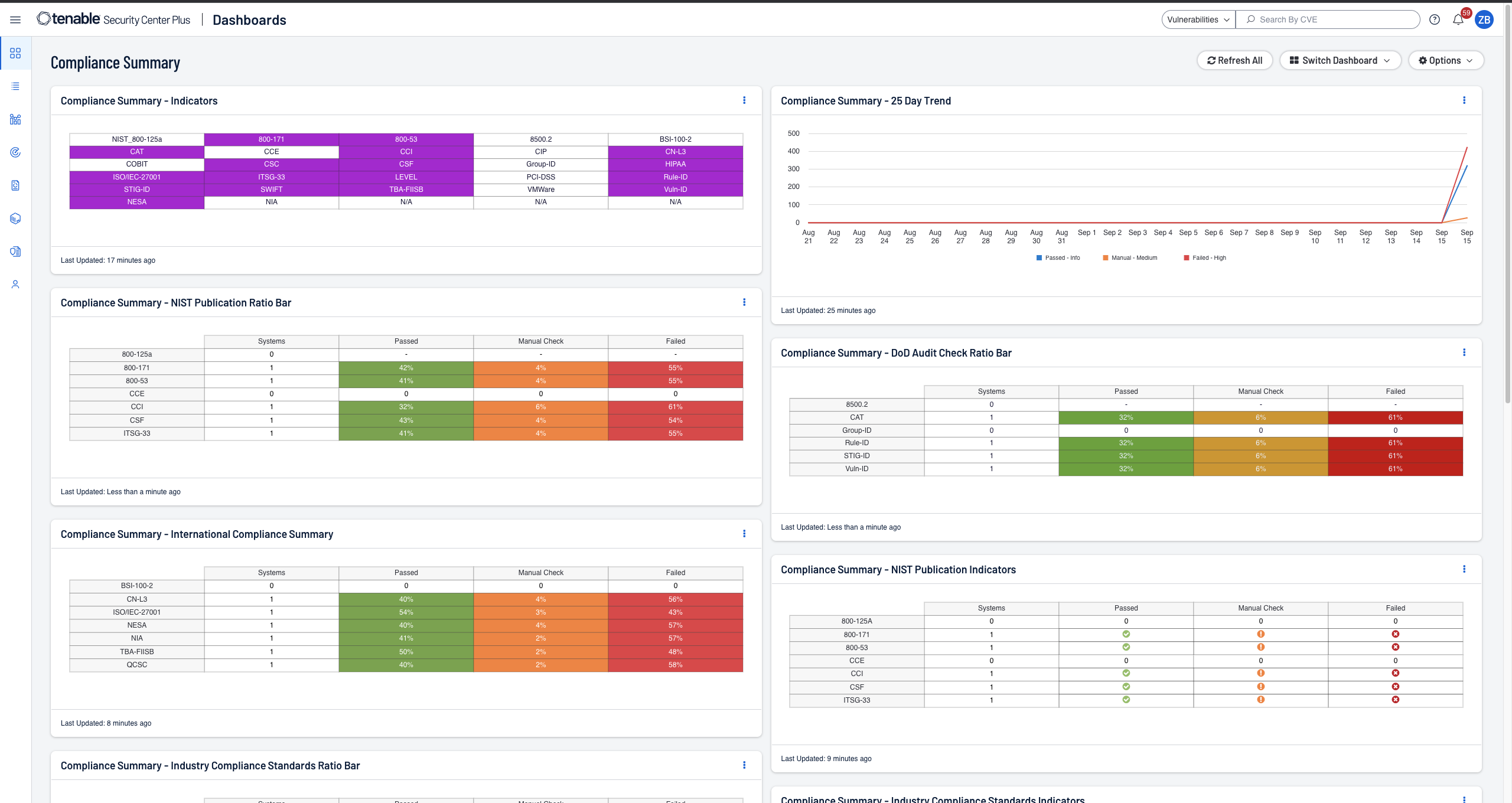The image size is (1512, 803).
Task: Click the 800-171 purple indicator cell
Action: tap(271, 139)
